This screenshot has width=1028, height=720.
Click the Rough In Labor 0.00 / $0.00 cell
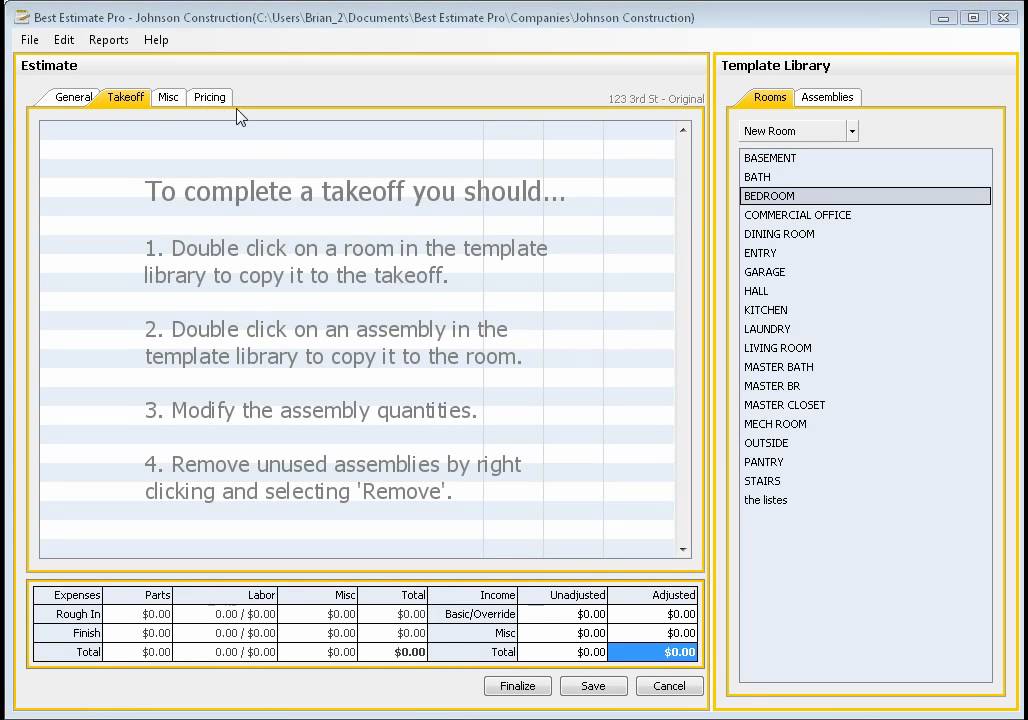[x=225, y=614]
